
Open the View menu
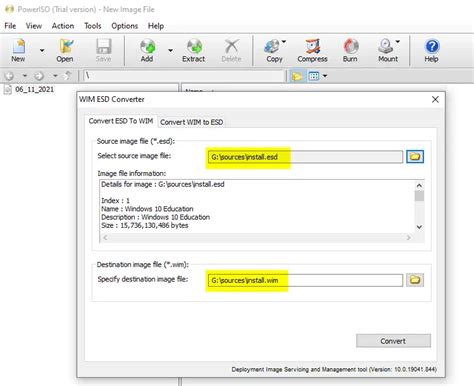pyautogui.click(x=34, y=26)
